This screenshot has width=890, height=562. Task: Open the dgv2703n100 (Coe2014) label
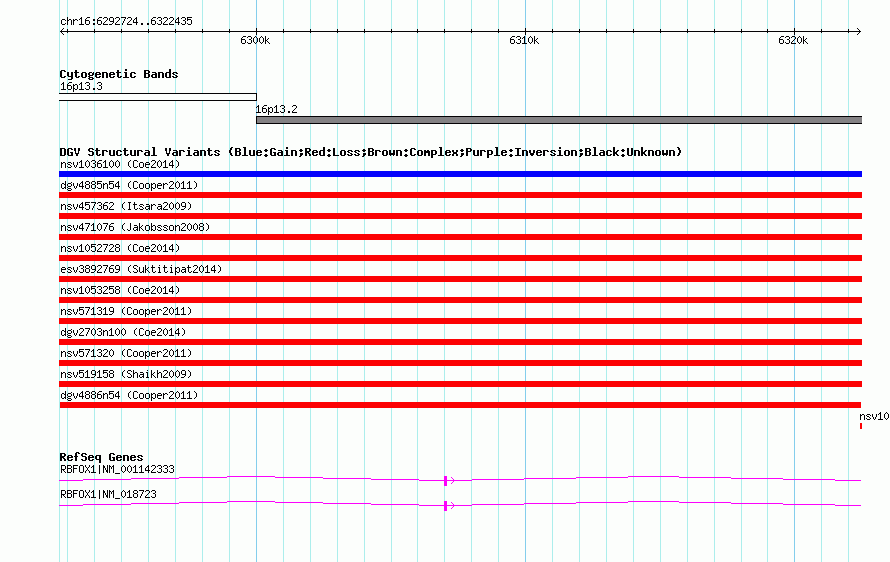pos(123,333)
